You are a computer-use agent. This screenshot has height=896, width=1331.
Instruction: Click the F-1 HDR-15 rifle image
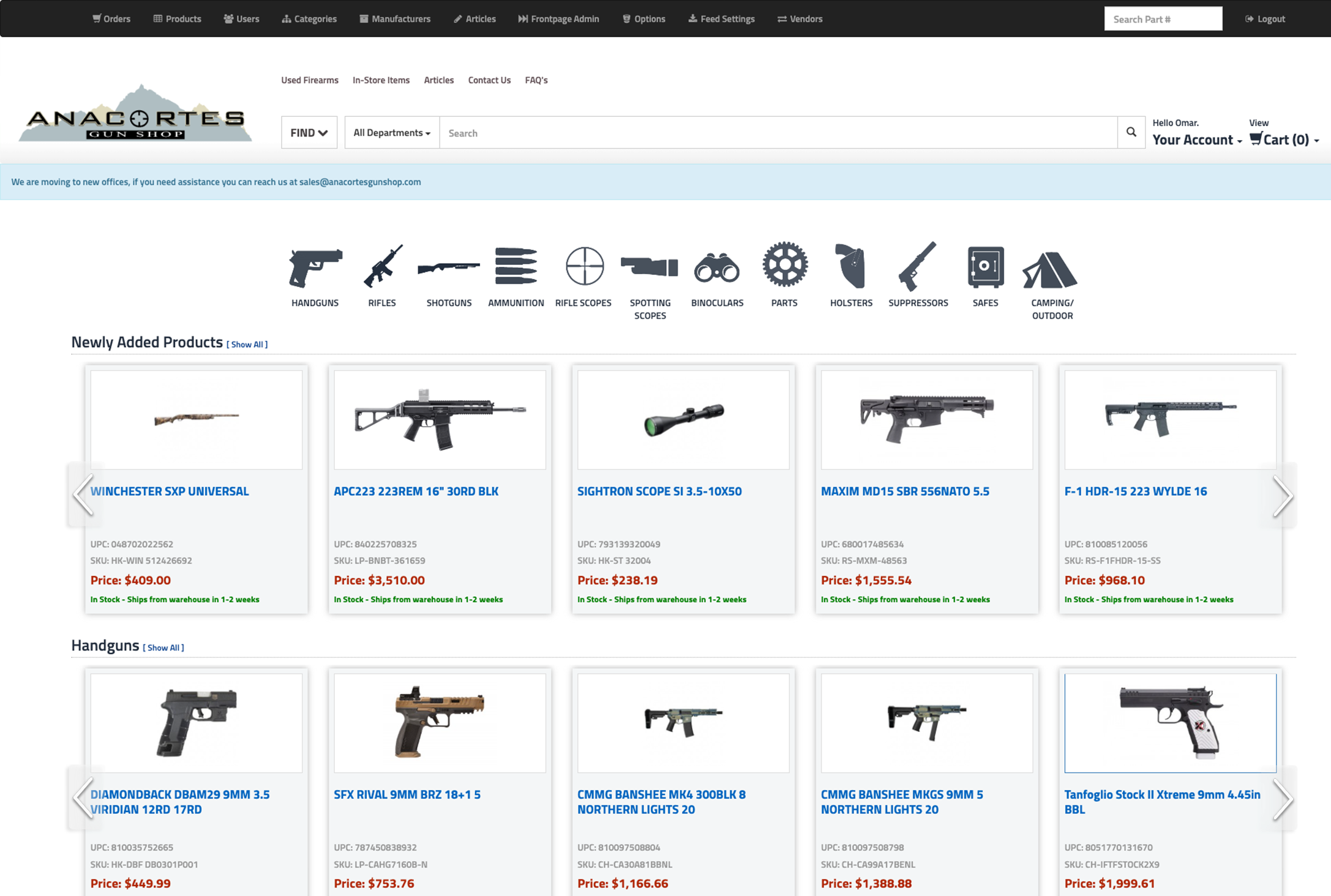tap(1171, 419)
